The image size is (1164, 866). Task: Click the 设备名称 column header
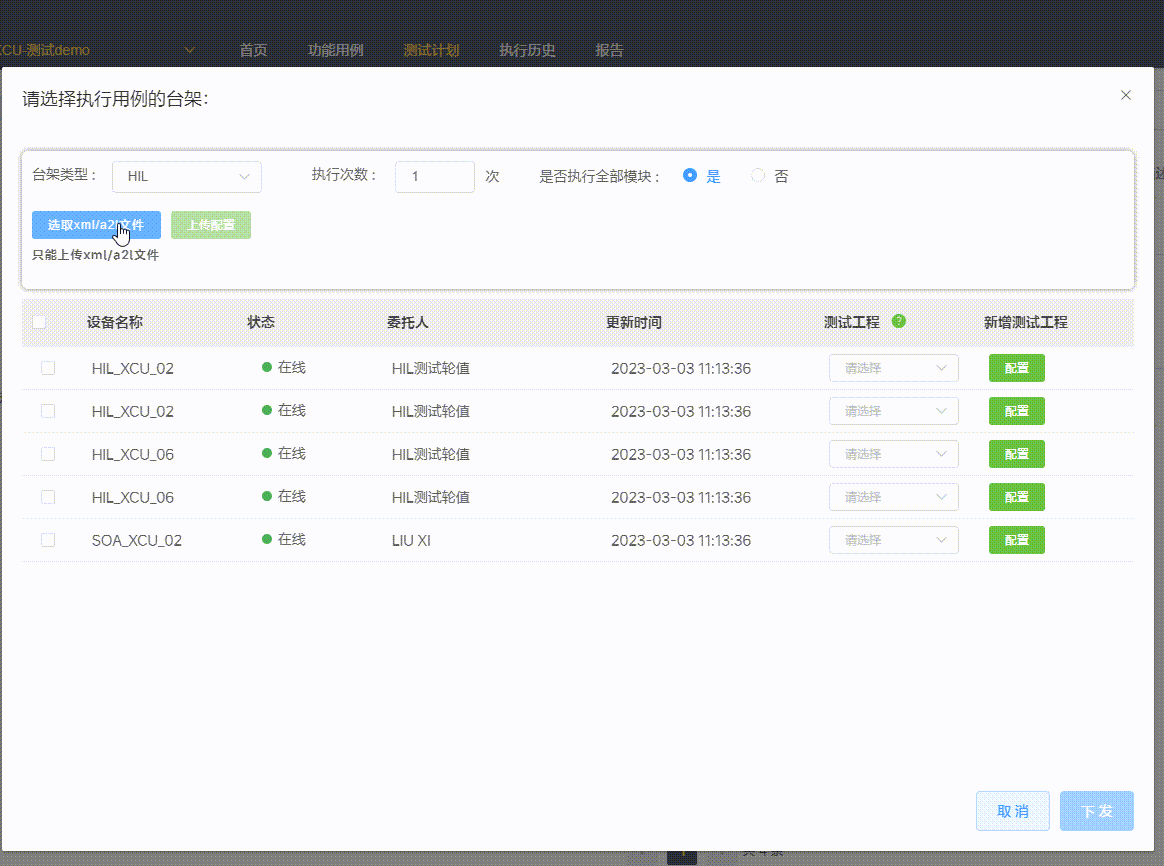[x=114, y=322]
